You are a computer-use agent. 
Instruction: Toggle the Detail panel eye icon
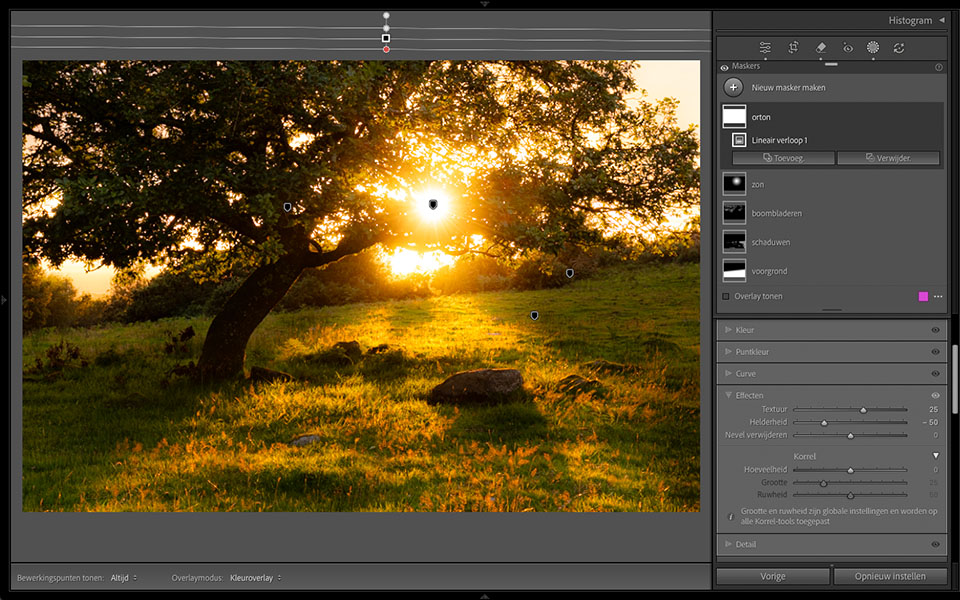tap(935, 544)
